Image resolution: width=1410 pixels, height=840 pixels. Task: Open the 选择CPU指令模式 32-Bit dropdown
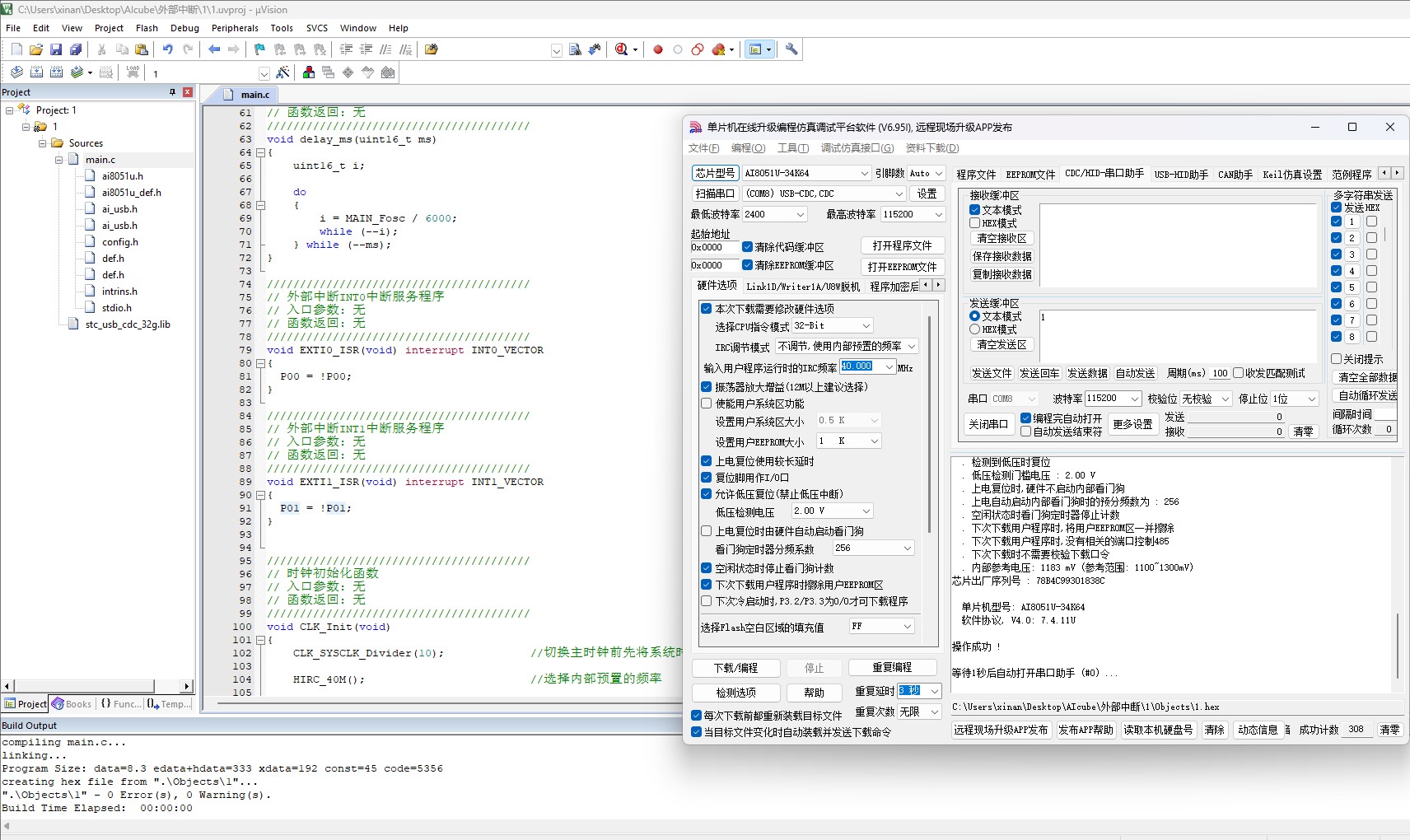[x=832, y=326]
